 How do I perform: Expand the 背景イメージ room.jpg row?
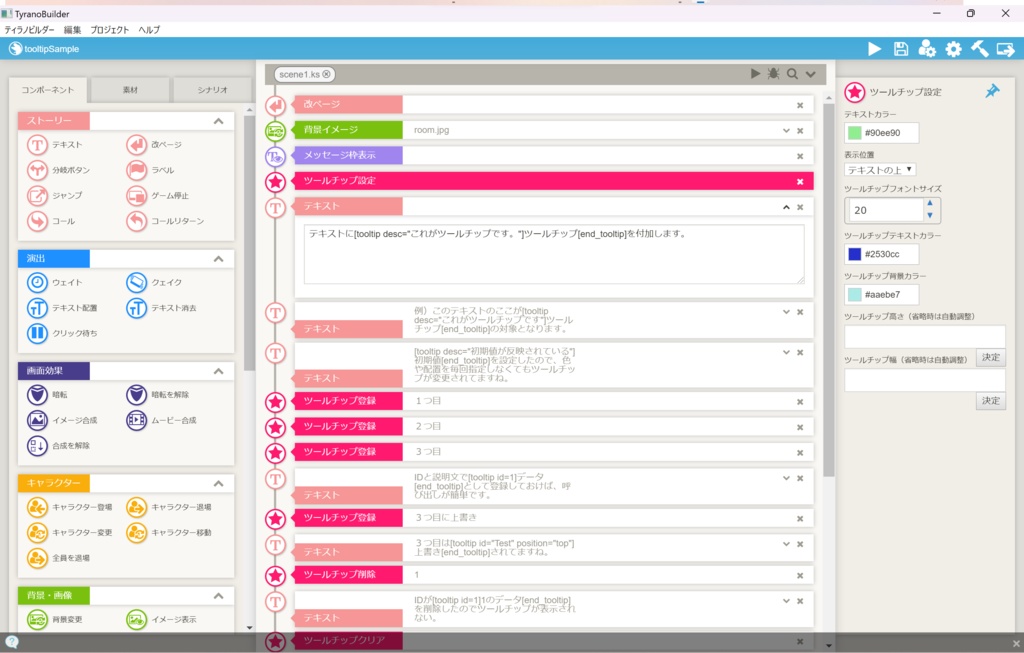(x=786, y=131)
